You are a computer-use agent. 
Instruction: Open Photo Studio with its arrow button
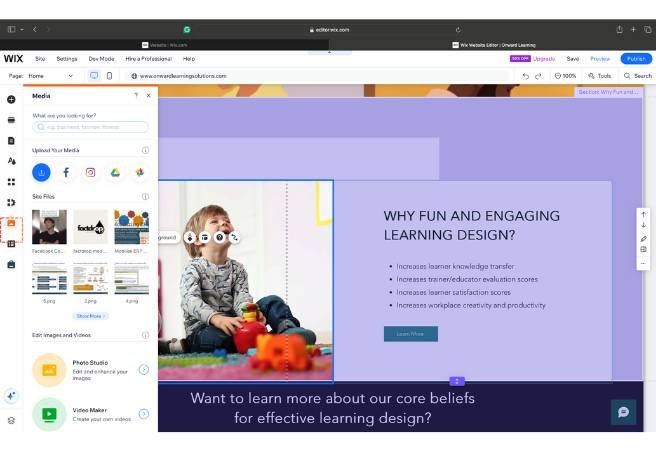point(144,369)
